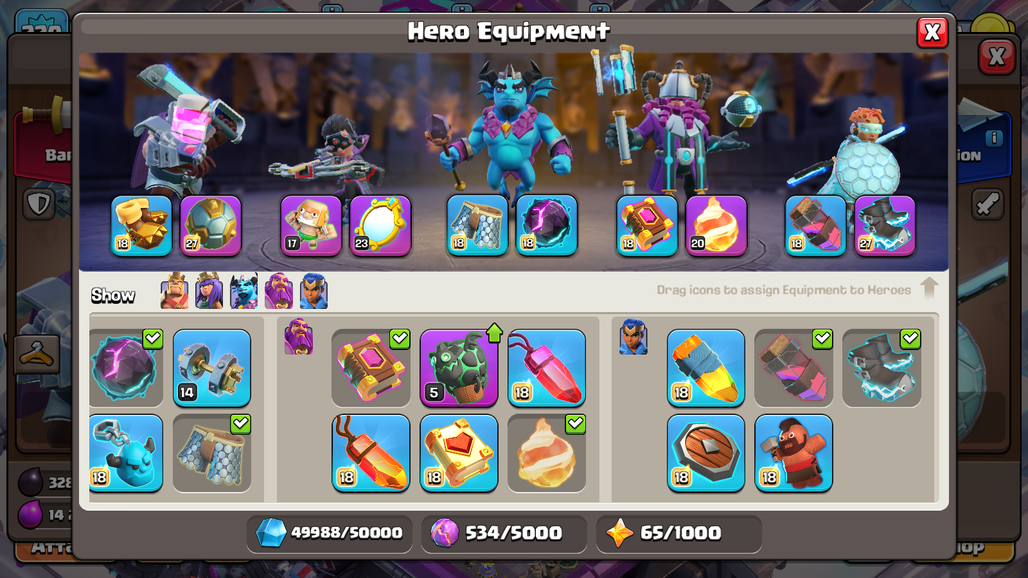Click the equipped purple book with checkmark
This screenshot has width=1028, height=578.
click(x=371, y=368)
